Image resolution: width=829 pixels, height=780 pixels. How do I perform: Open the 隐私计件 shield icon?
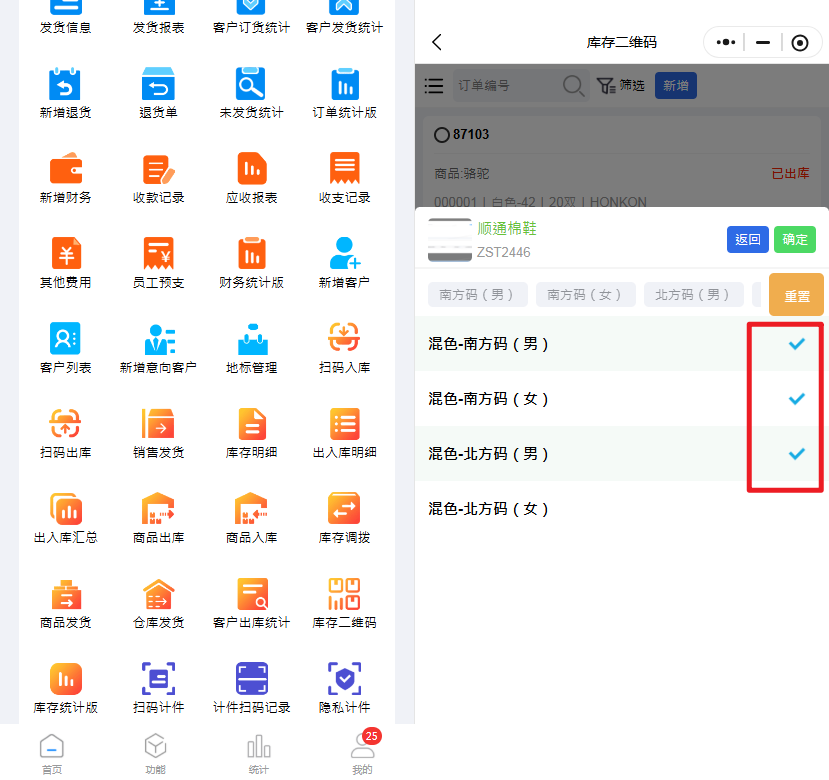point(344,680)
